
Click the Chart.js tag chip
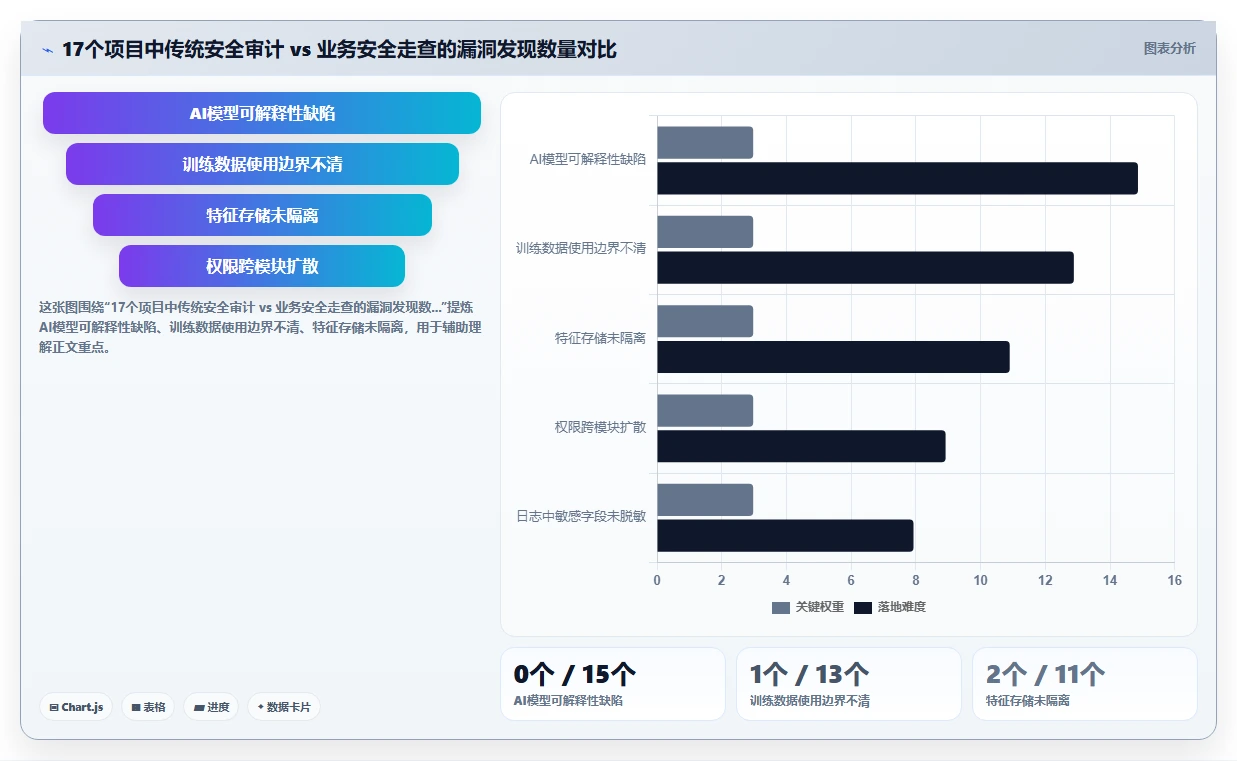coord(77,707)
